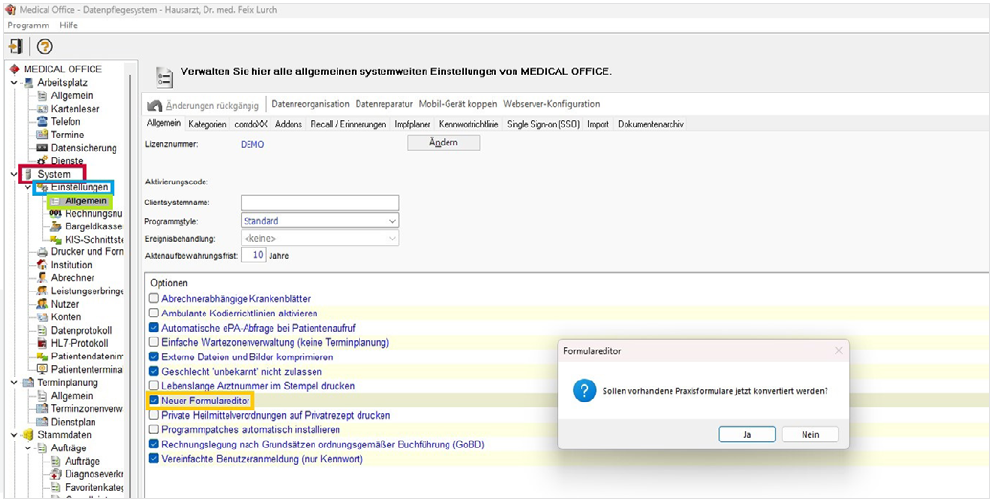Select the HL7-Protokoll icon entry
992x501 pixels.
pos(42,343)
